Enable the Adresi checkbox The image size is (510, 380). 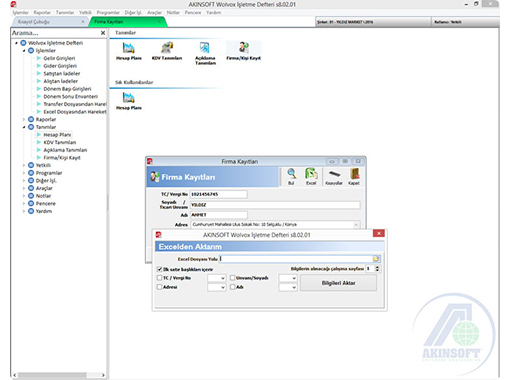pos(159,287)
